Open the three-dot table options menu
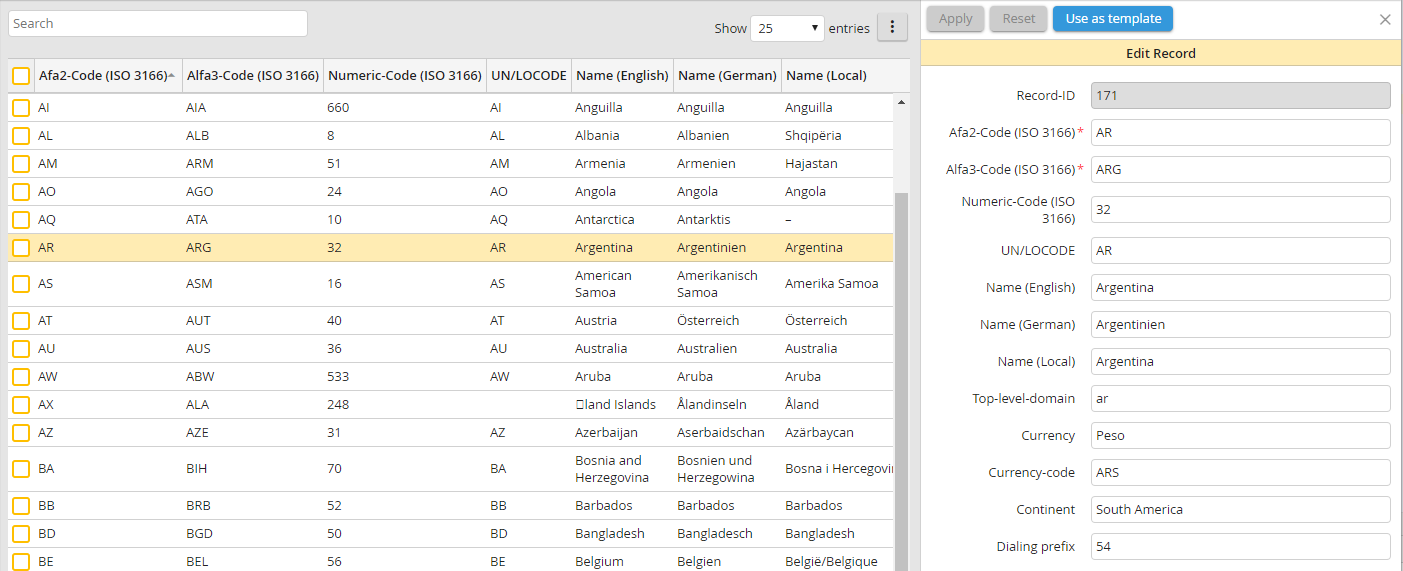 892,28
